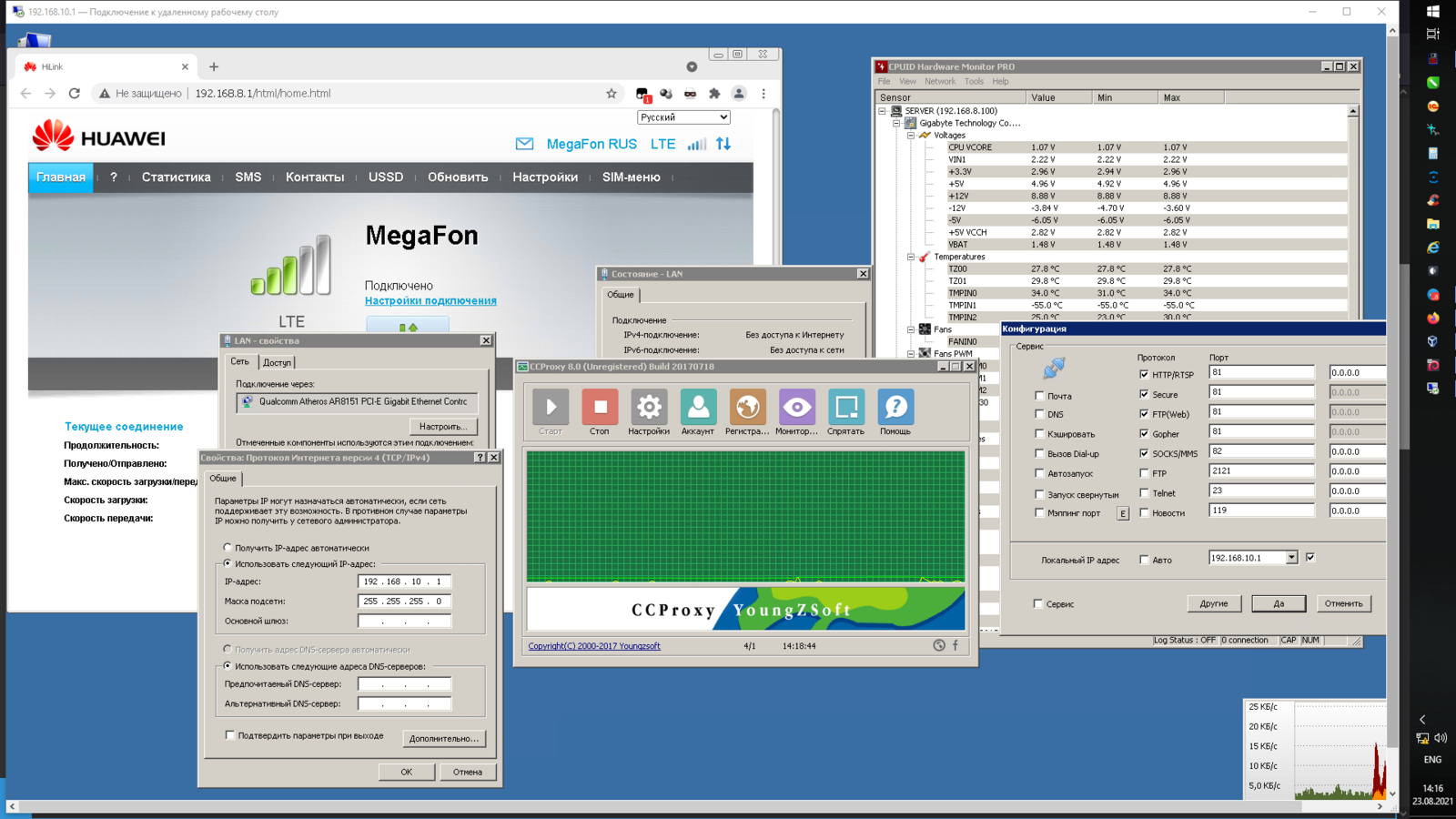The height and width of the screenshot is (819, 1456).
Task: Open the Русский language dropdown
Action: [683, 117]
